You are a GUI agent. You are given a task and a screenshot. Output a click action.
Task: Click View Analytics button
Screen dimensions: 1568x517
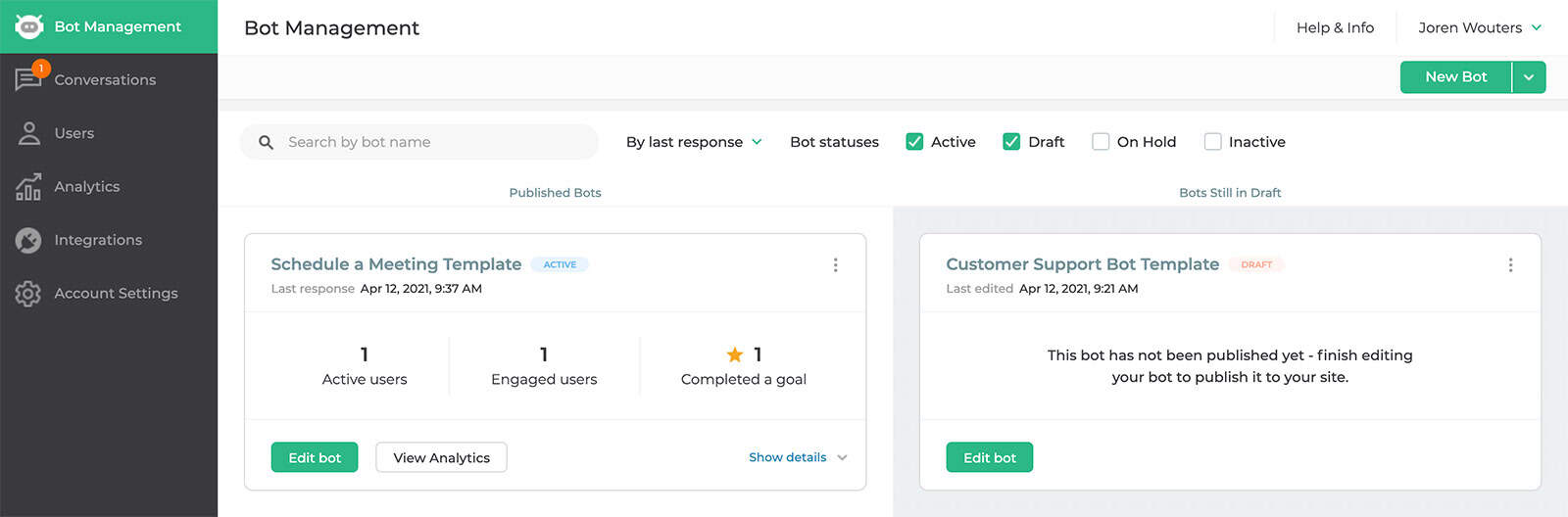click(441, 457)
